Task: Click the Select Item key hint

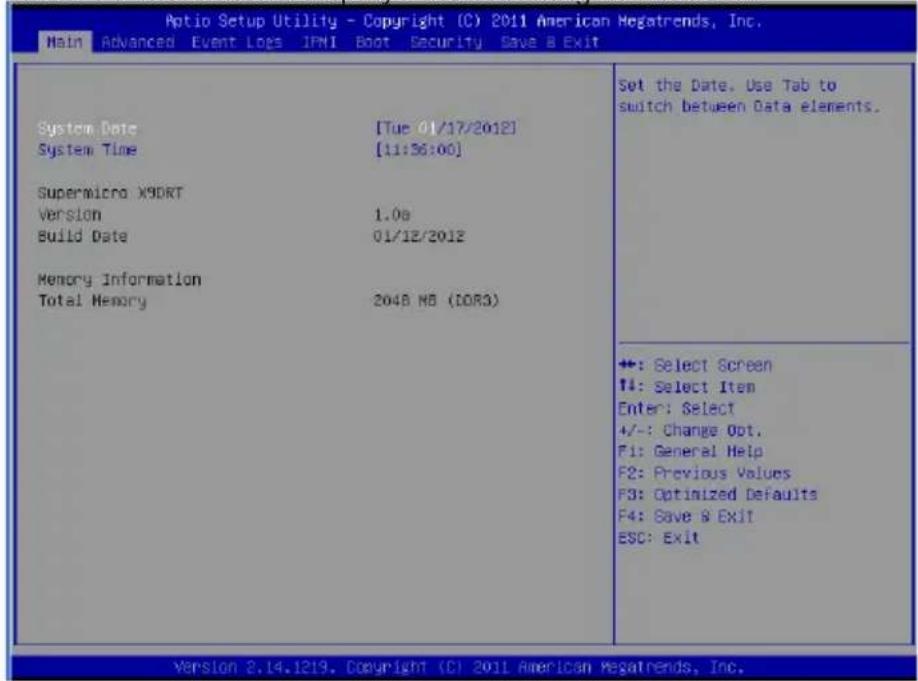Action: click(686, 387)
